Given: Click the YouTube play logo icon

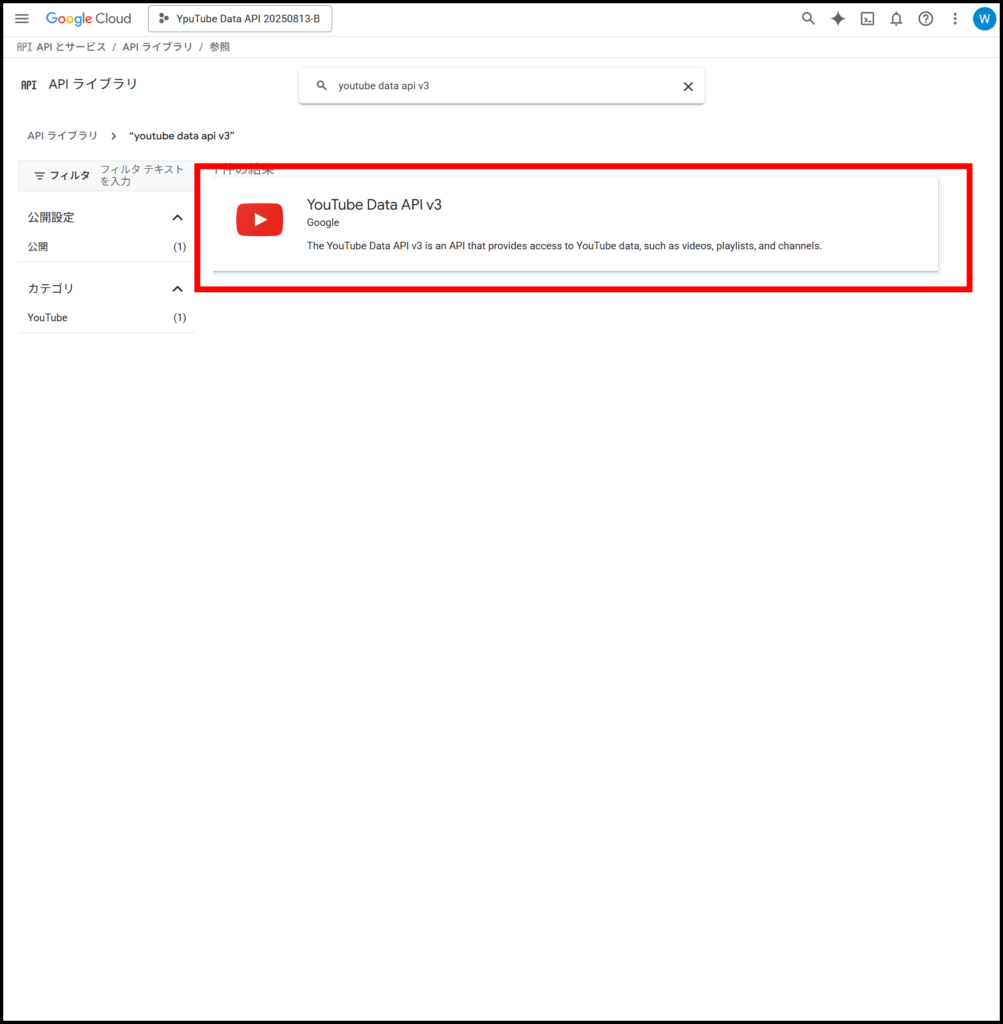Looking at the screenshot, I should pyautogui.click(x=260, y=219).
